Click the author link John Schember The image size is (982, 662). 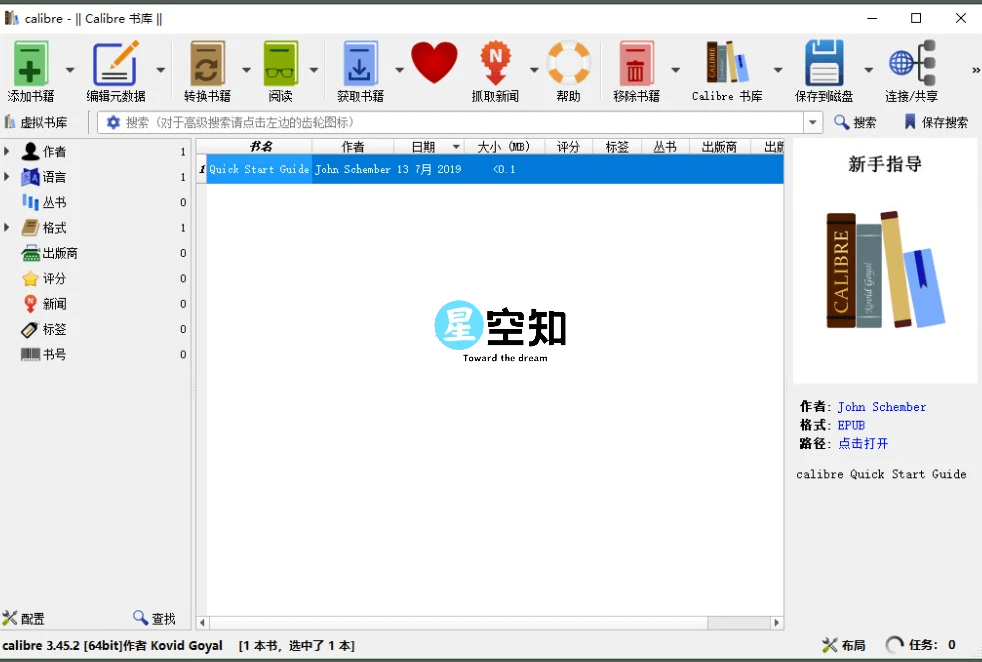pos(881,406)
